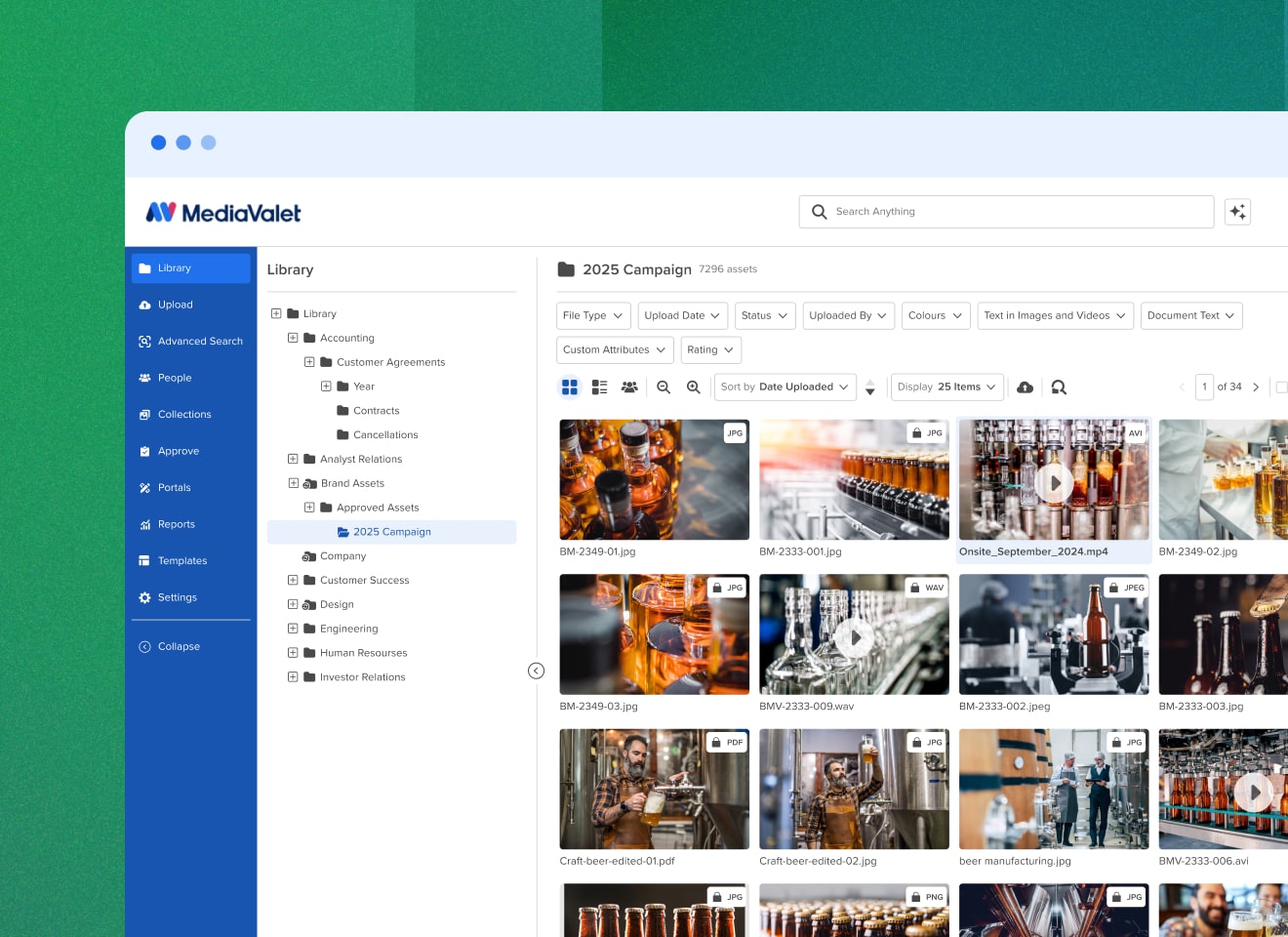Image resolution: width=1288 pixels, height=937 pixels.
Task: Click the Collapse circle arrow icon
Action: (x=144, y=647)
